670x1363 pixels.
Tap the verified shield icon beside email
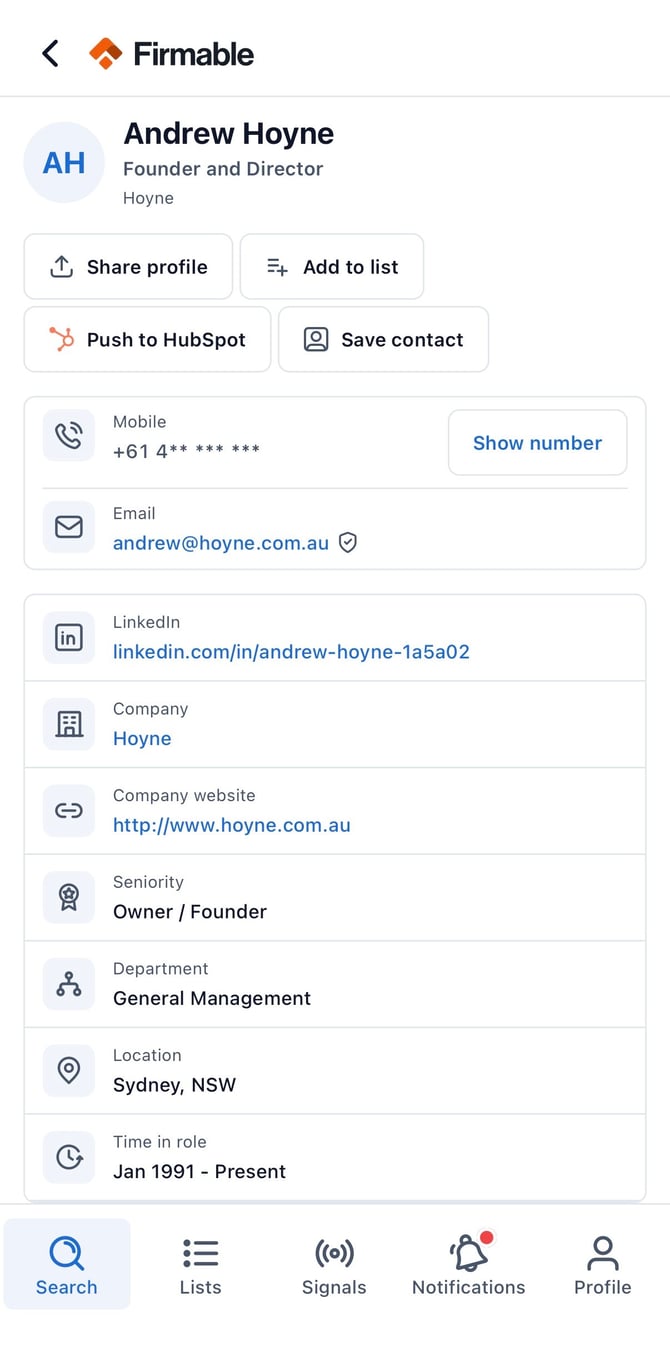click(x=348, y=543)
